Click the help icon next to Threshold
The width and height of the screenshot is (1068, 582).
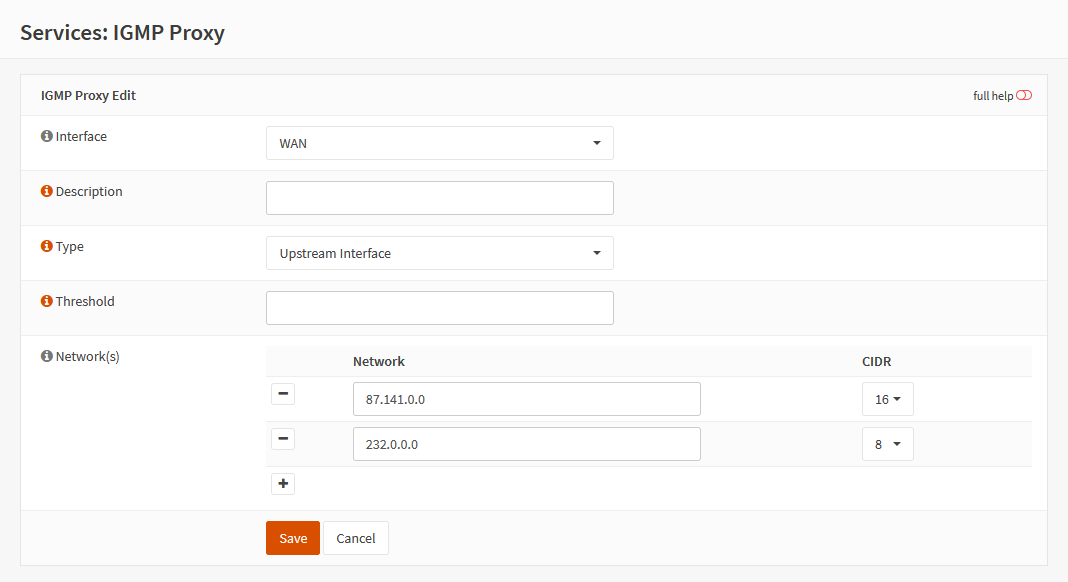(46, 301)
